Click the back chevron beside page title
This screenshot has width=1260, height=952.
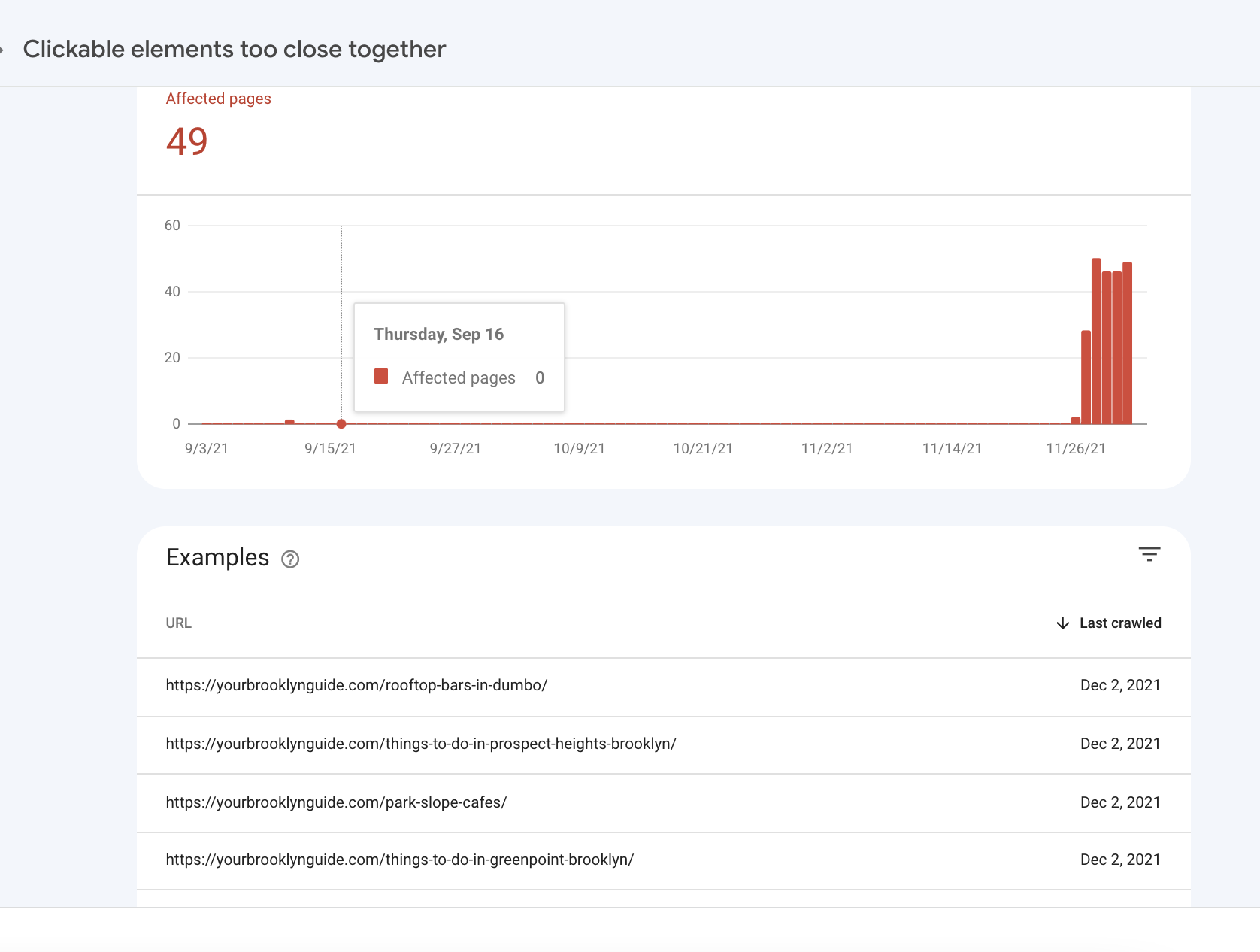tap(2, 50)
